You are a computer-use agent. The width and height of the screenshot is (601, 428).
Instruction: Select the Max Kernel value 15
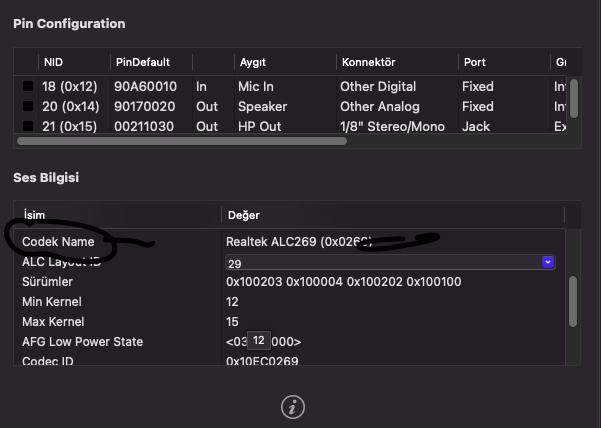pos(233,321)
